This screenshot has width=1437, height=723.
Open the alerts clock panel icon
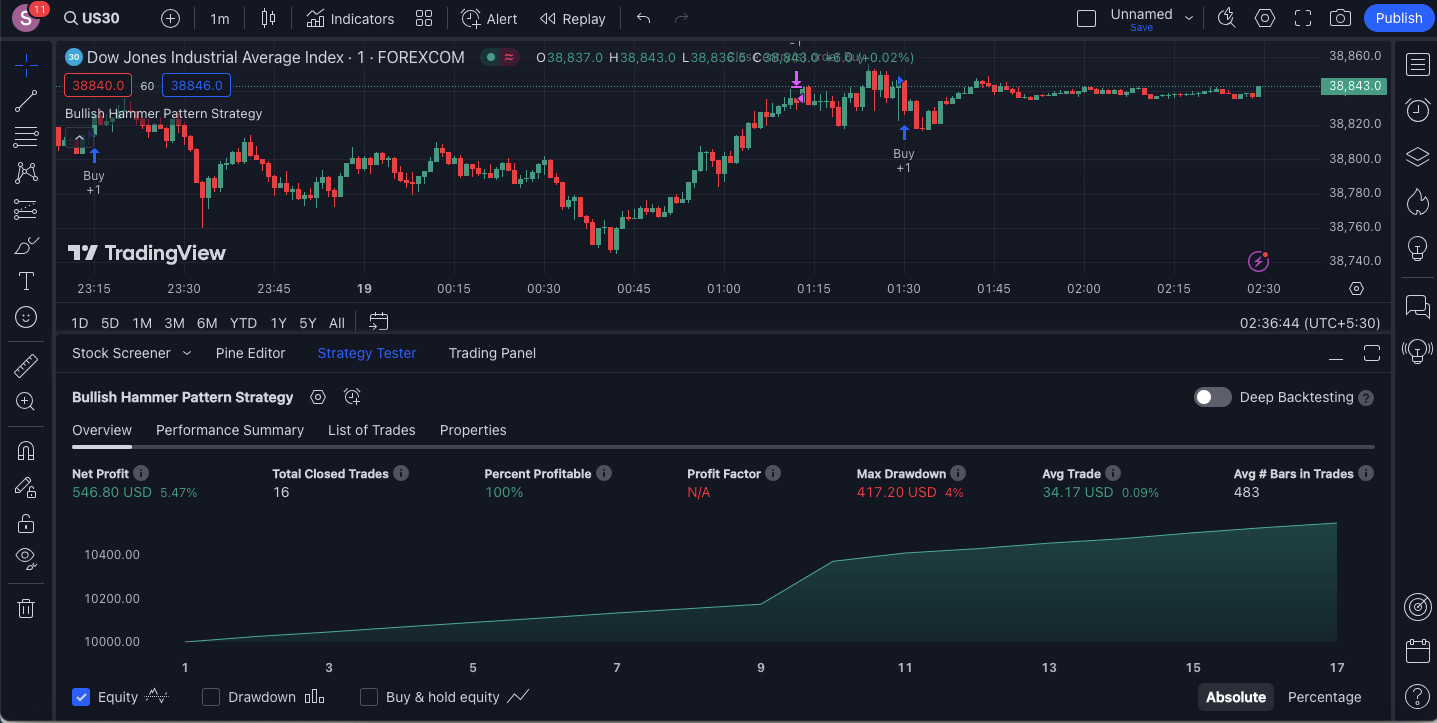pos(1417,110)
